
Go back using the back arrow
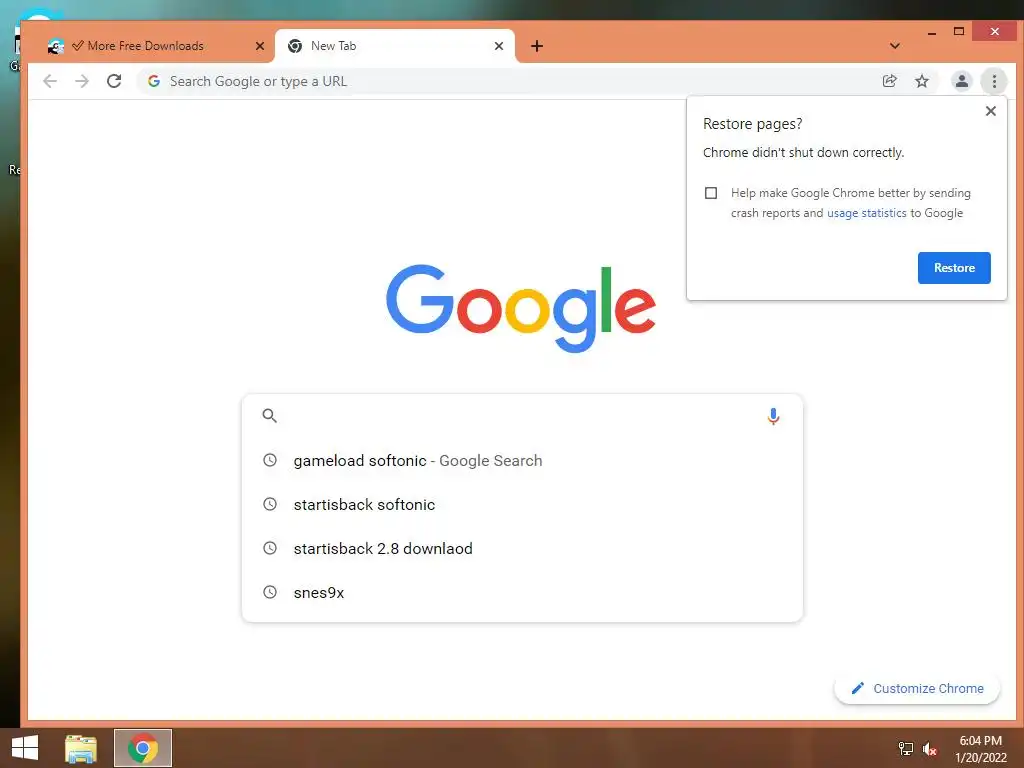(x=50, y=81)
